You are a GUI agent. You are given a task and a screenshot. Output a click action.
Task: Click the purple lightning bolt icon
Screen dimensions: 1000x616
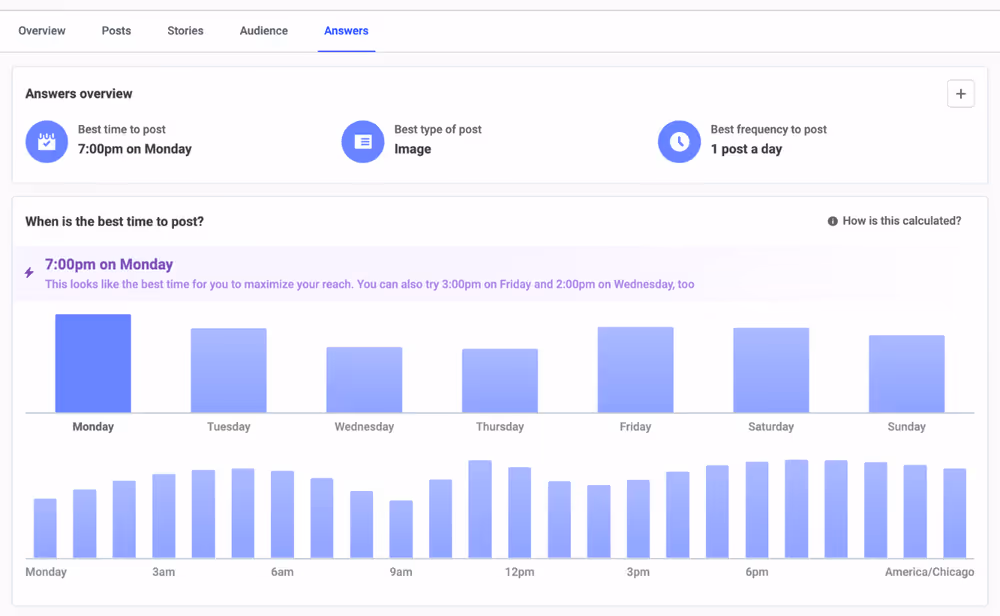(x=29, y=272)
